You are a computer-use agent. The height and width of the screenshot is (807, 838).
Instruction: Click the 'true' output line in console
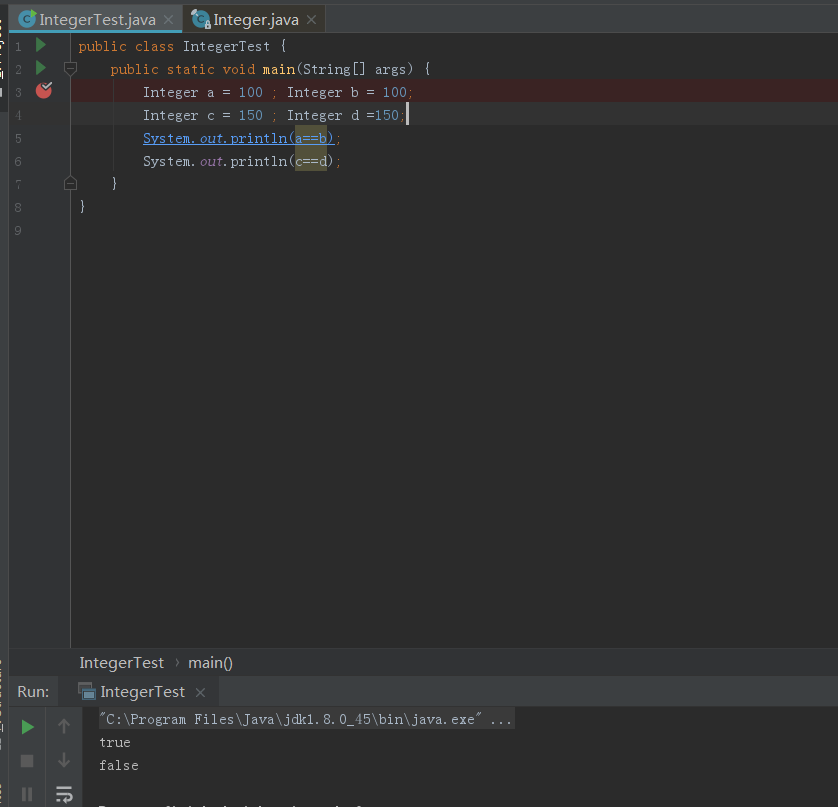(115, 742)
